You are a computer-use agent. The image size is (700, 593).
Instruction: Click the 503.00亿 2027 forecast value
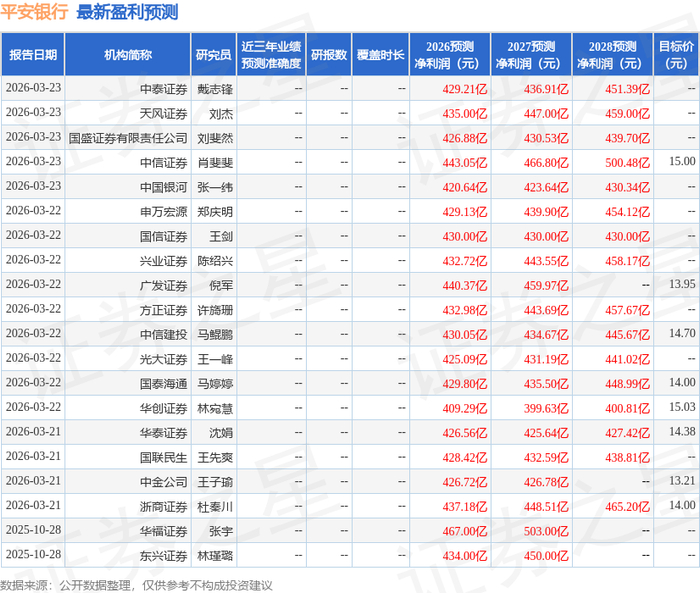coord(546,531)
